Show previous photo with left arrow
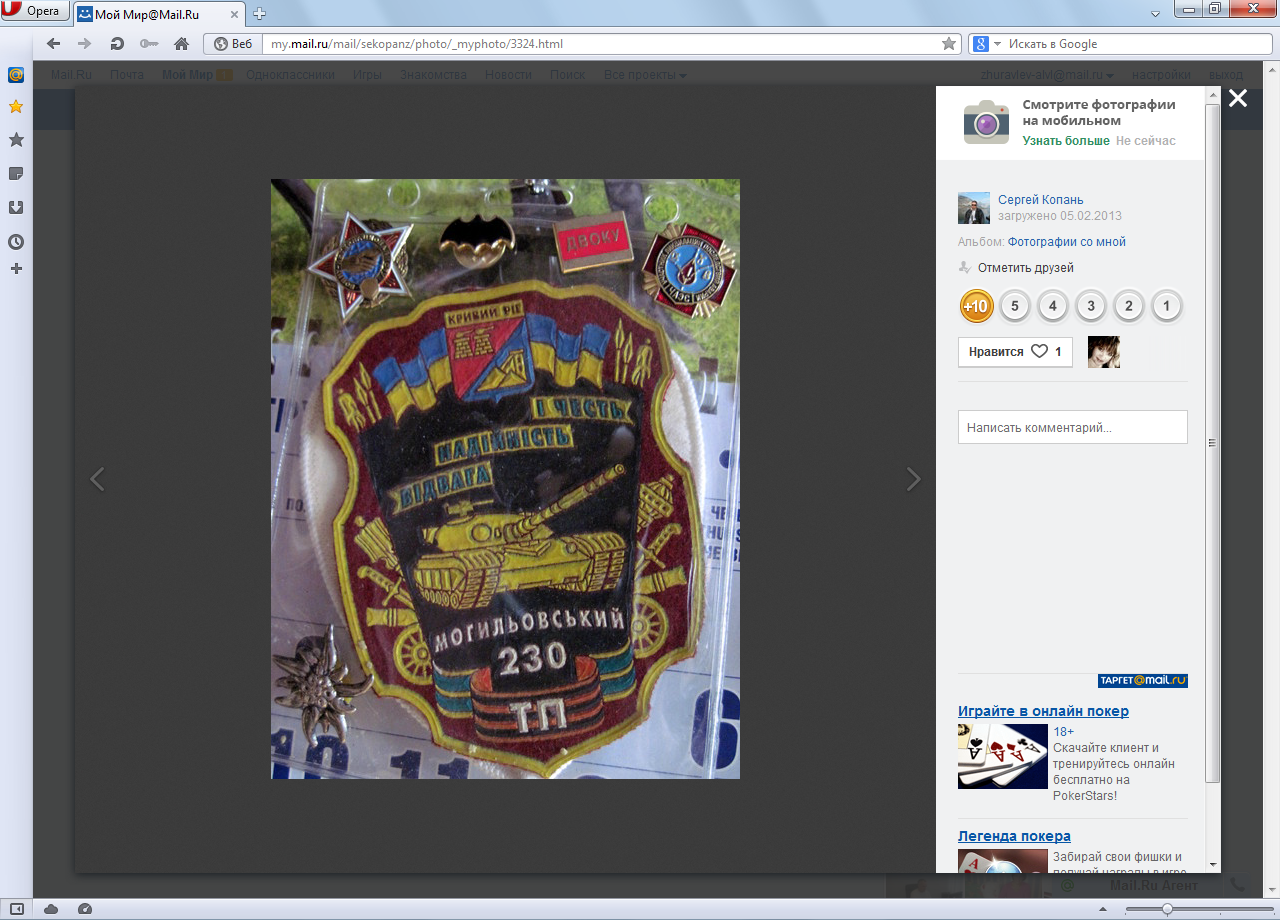1280x920 pixels. 97,480
